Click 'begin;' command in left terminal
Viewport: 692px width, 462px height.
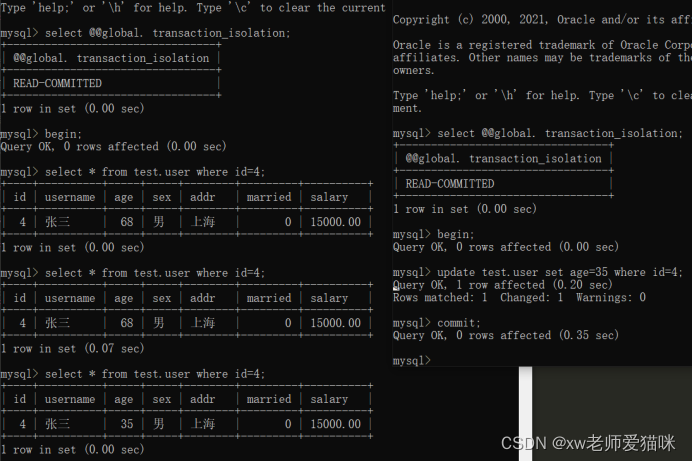click(63, 134)
